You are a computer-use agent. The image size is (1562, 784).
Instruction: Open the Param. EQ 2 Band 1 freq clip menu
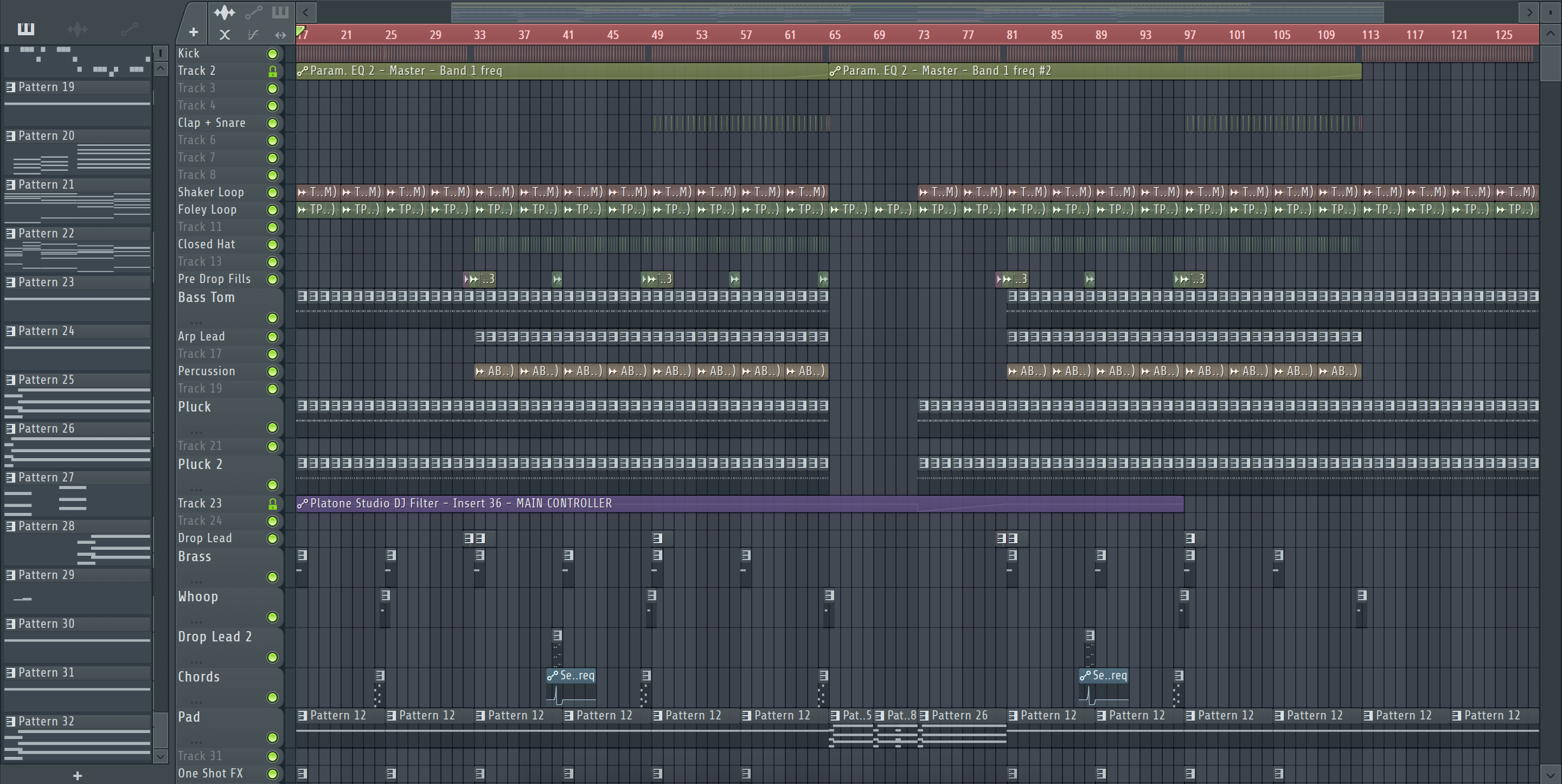pyautogui.click(x=303, y=71)
